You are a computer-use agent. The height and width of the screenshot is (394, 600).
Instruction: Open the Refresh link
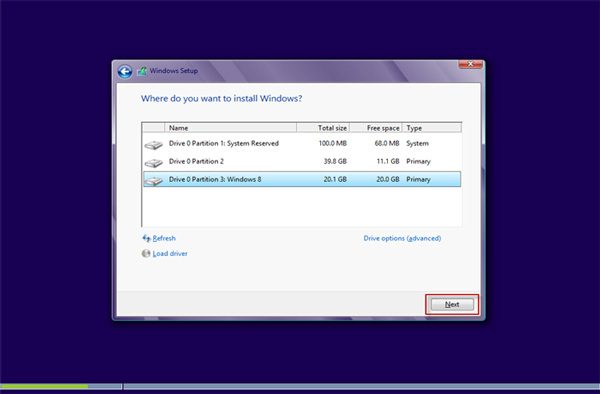(164, 238)
